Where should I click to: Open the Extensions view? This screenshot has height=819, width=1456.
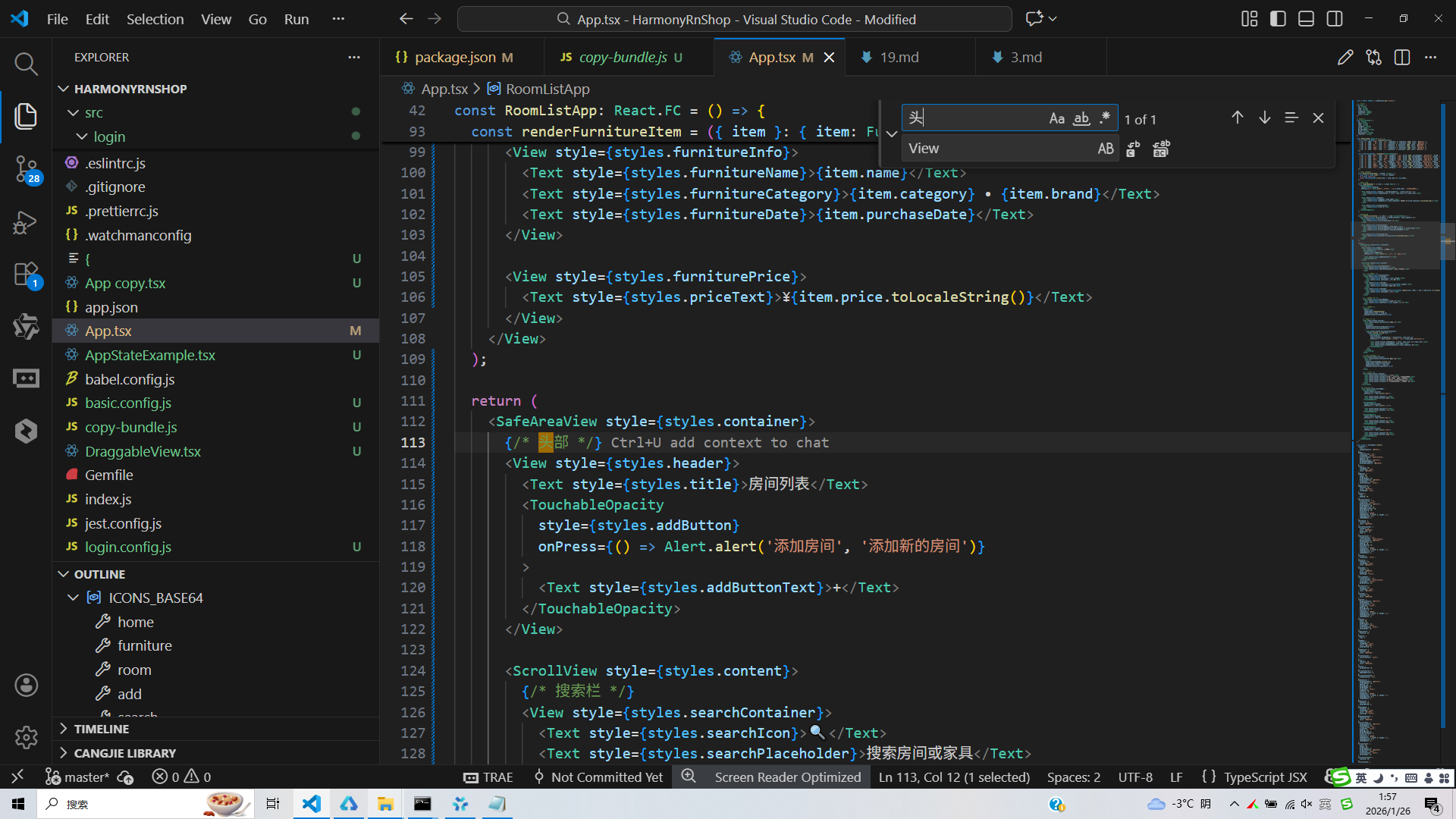(26, 275)
